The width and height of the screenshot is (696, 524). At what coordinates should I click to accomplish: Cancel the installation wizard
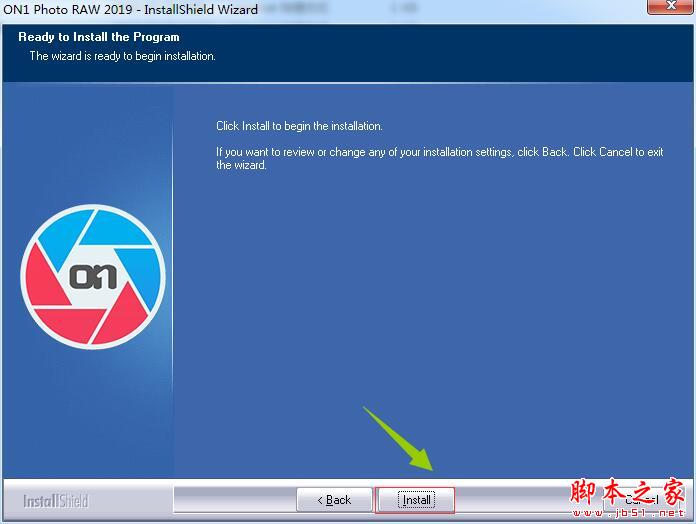click(641, 500)
